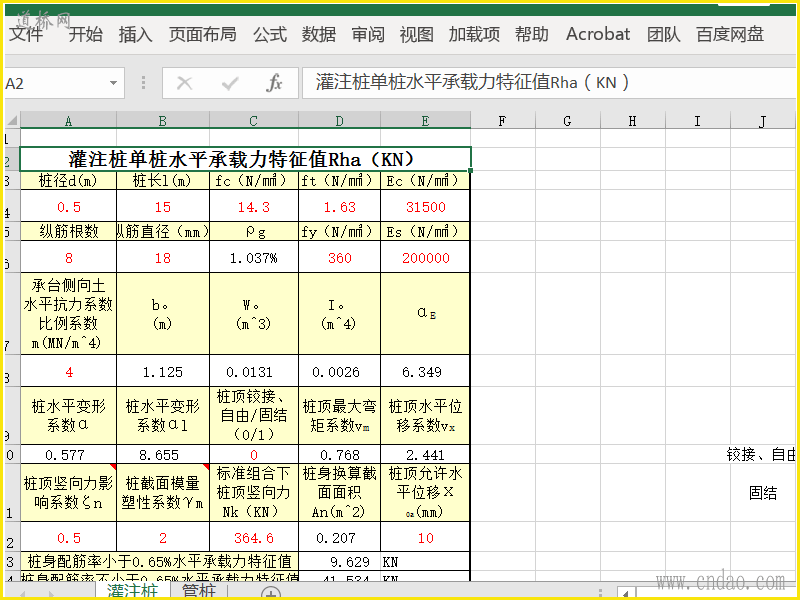Click the cancel entry X icon

(184, 83)
